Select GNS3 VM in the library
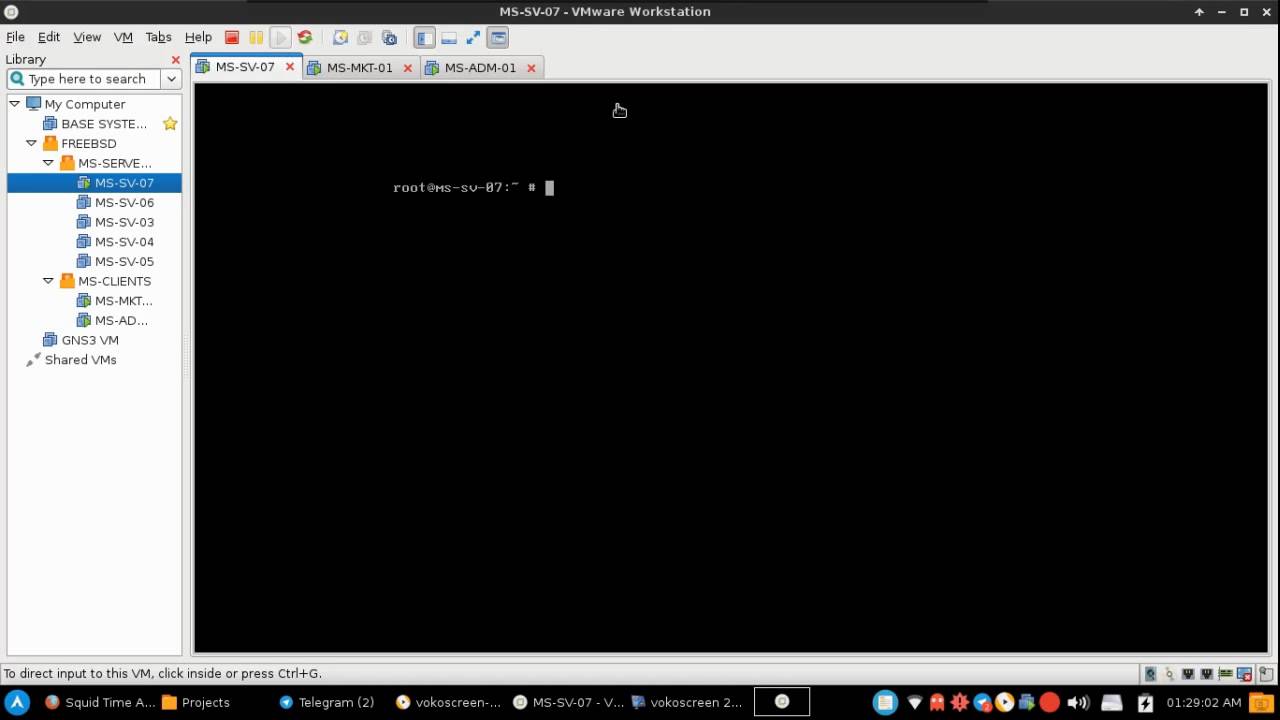Image resolution: width=1280 pixels, height=720 pixels. tap(90, 340)
